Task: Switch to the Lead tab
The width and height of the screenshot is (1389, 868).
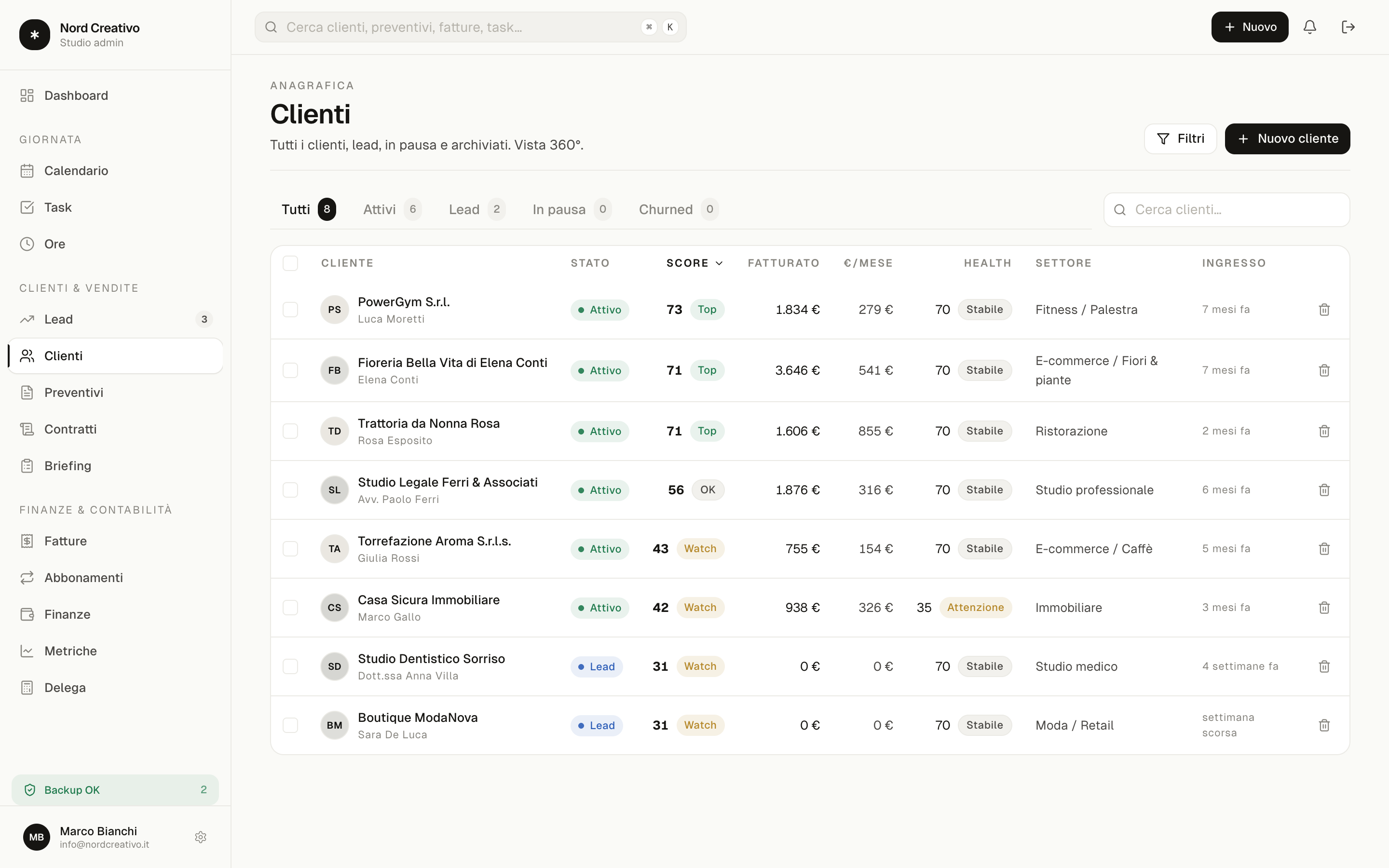Action: (477, 210)
